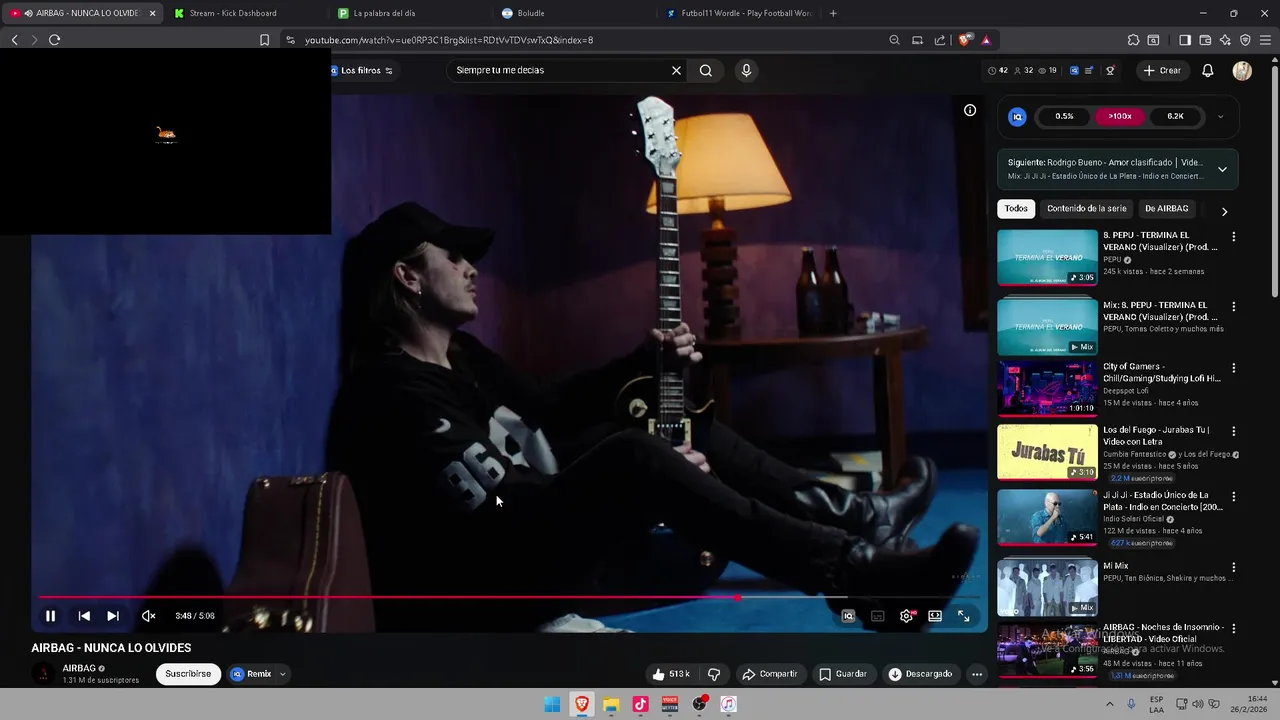Expand the Remix dropdown chevron
This screenshot has height=720, width=1280.
[x=282, y=674]
